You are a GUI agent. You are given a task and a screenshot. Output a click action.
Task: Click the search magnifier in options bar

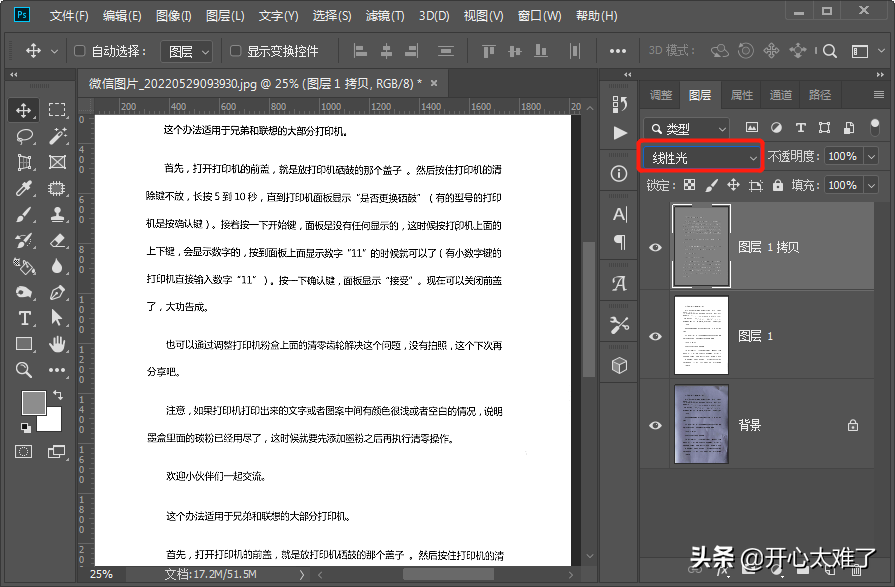[830, 51]
